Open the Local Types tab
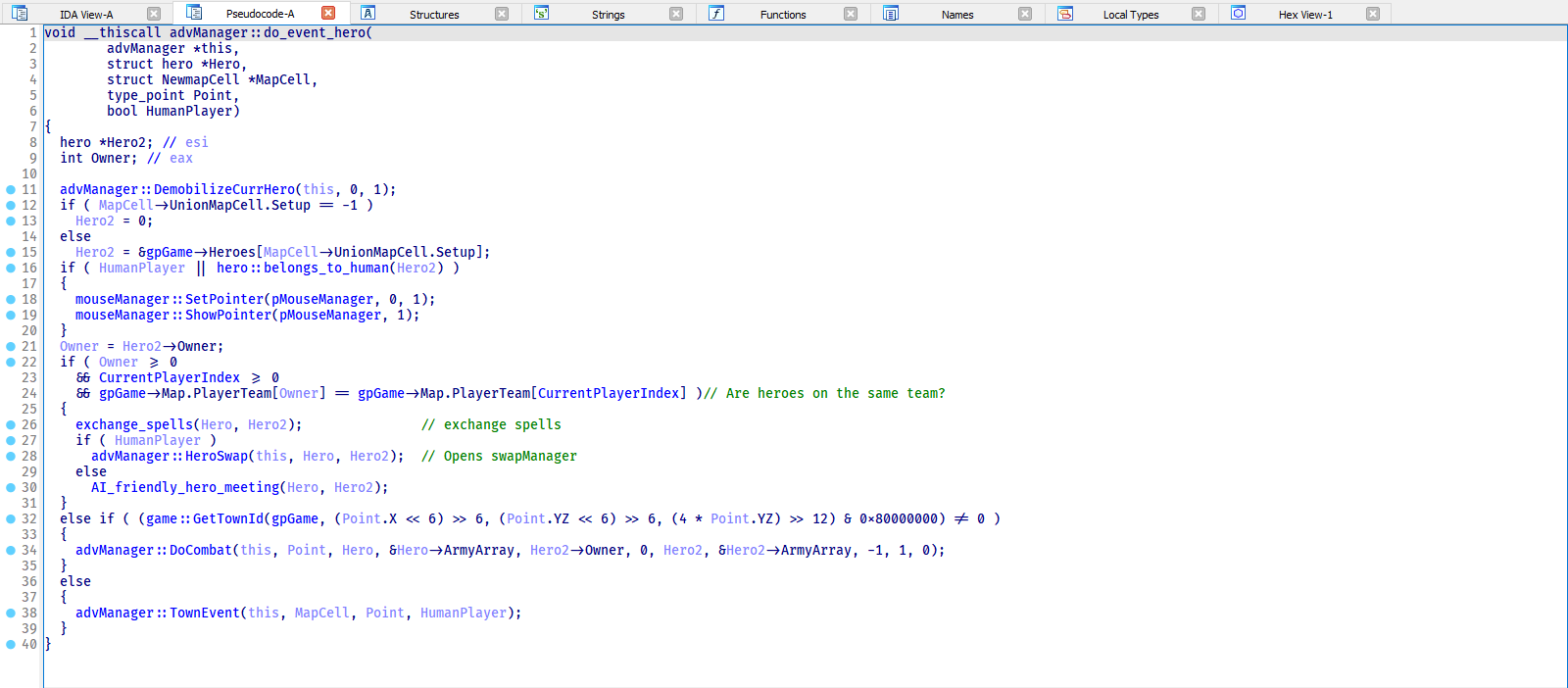1568x688 pixels. click(x=1131, y=15)
